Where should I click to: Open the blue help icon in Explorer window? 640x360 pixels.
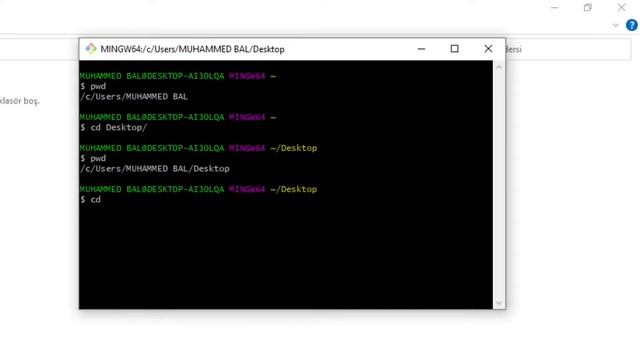(x=631, y=25)
